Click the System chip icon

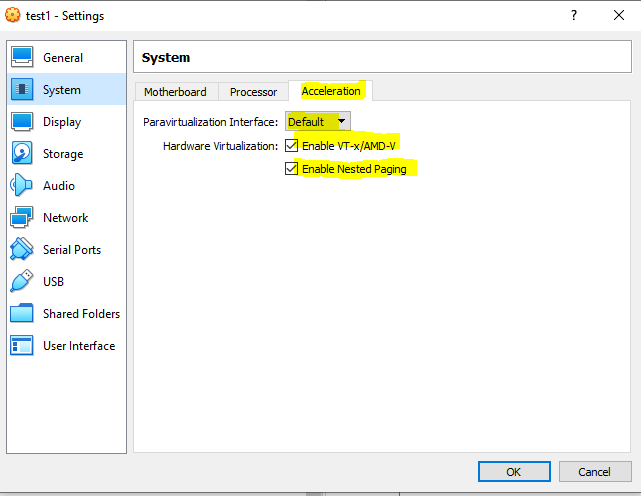coord(22,89)
